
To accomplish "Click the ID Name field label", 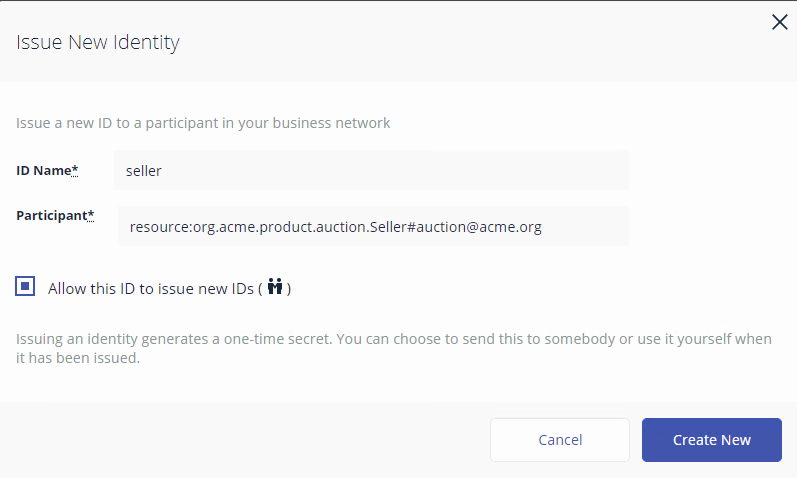I will point(43,171).
